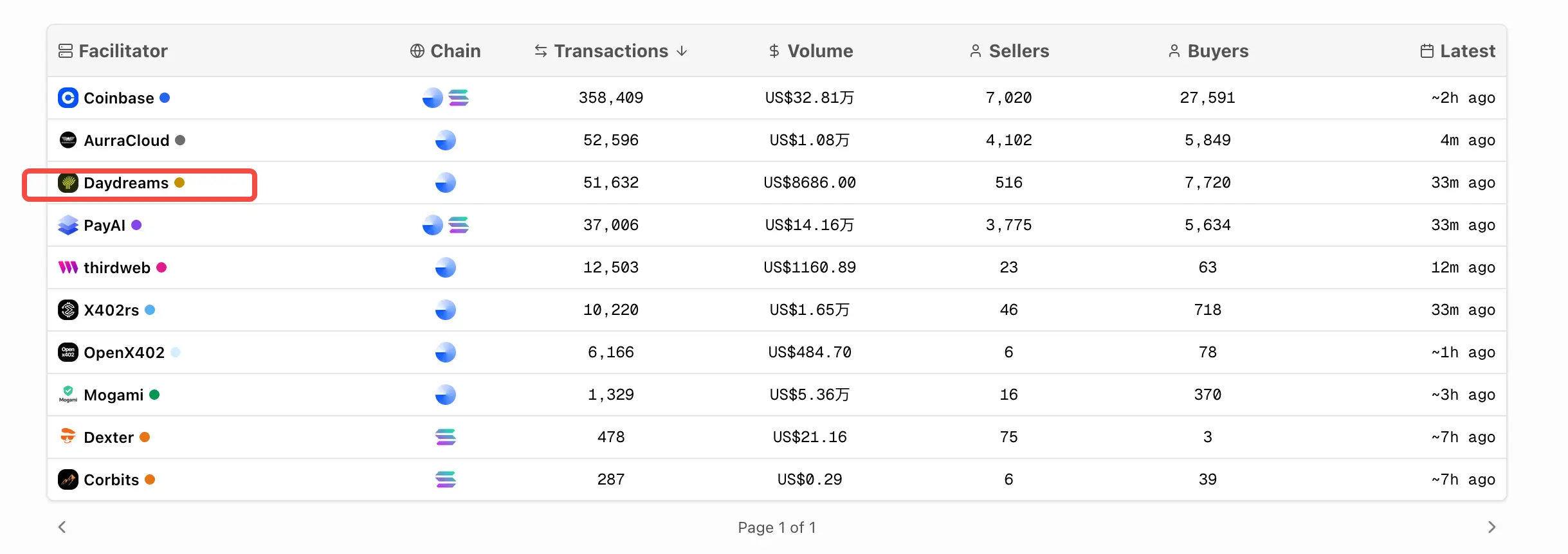The width and height of the screenshot is (1568, 554).
Task: Click the Solana chain icon in Coinbase row
Action: click(x=459, y=98)
